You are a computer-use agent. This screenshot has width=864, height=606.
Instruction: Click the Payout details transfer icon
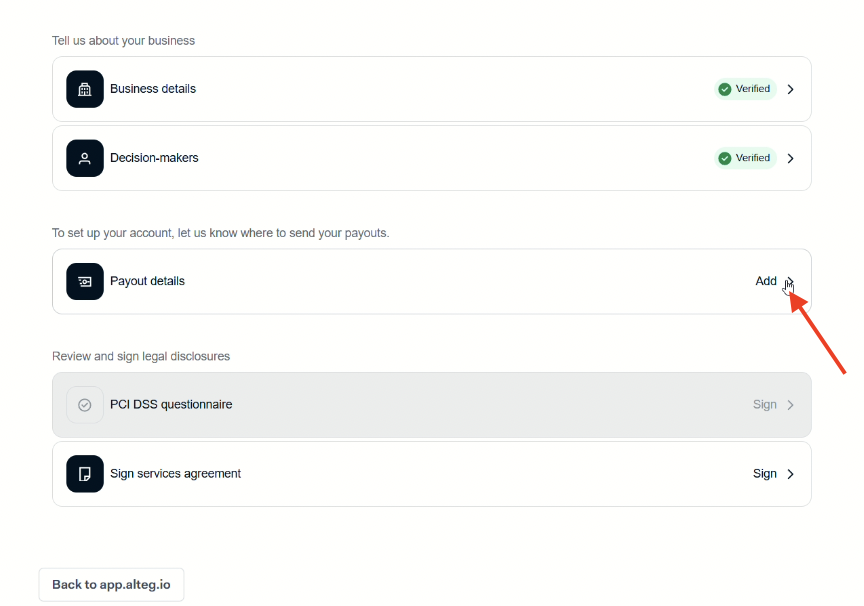point(85,281)
